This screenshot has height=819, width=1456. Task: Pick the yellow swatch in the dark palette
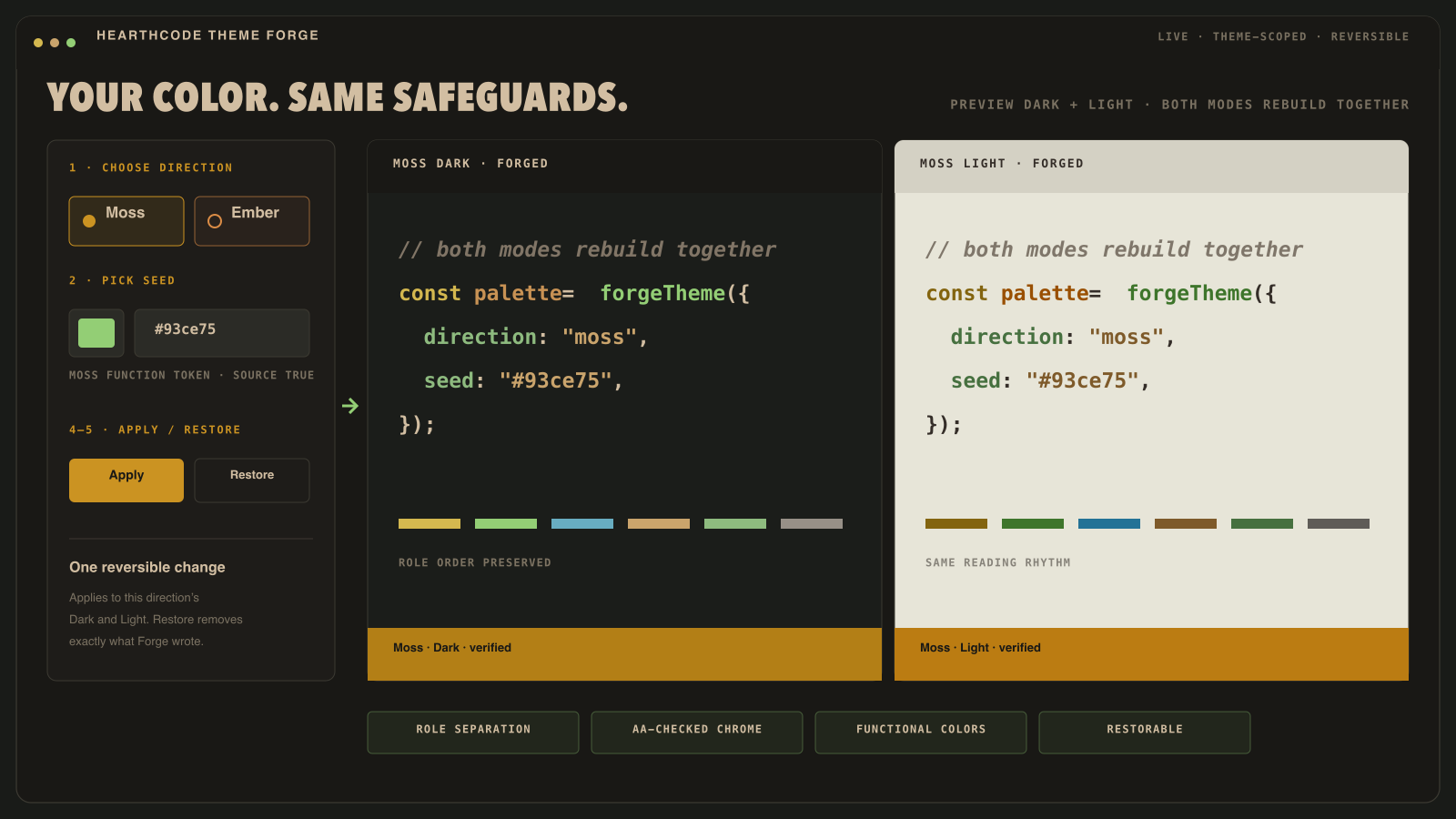point(430,523)
